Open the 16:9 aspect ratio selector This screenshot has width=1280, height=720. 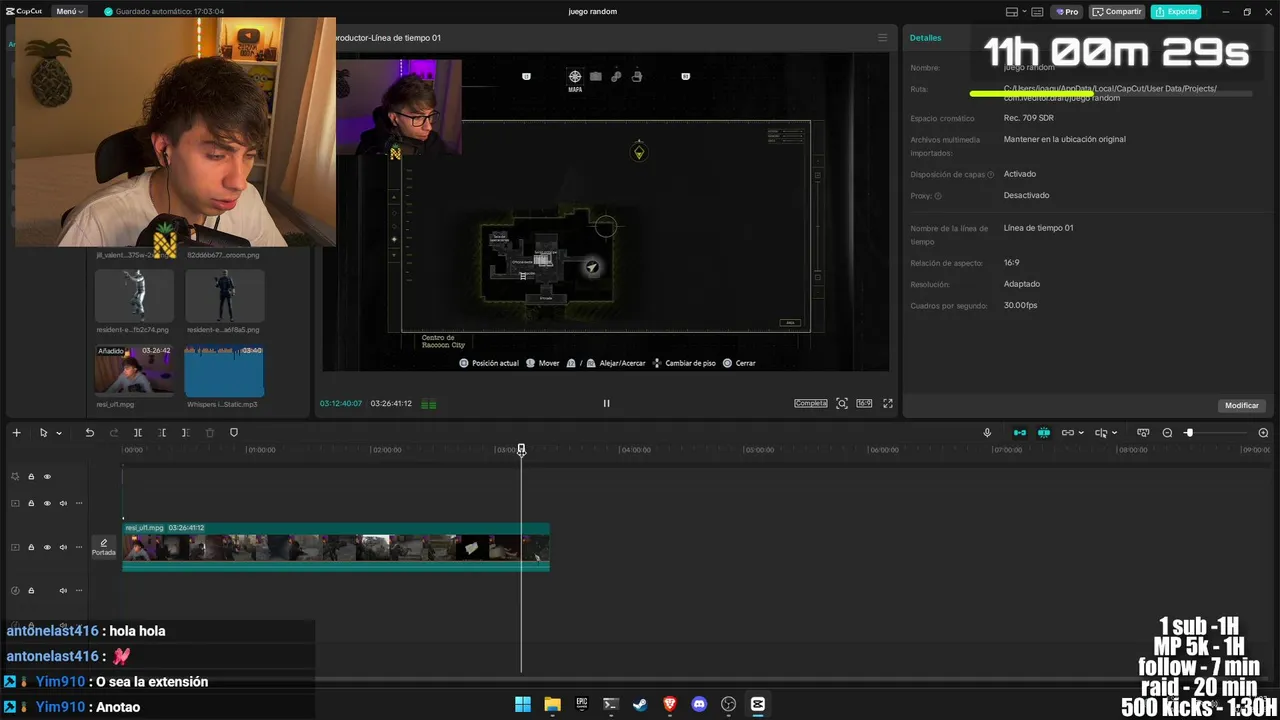point(864,403)
